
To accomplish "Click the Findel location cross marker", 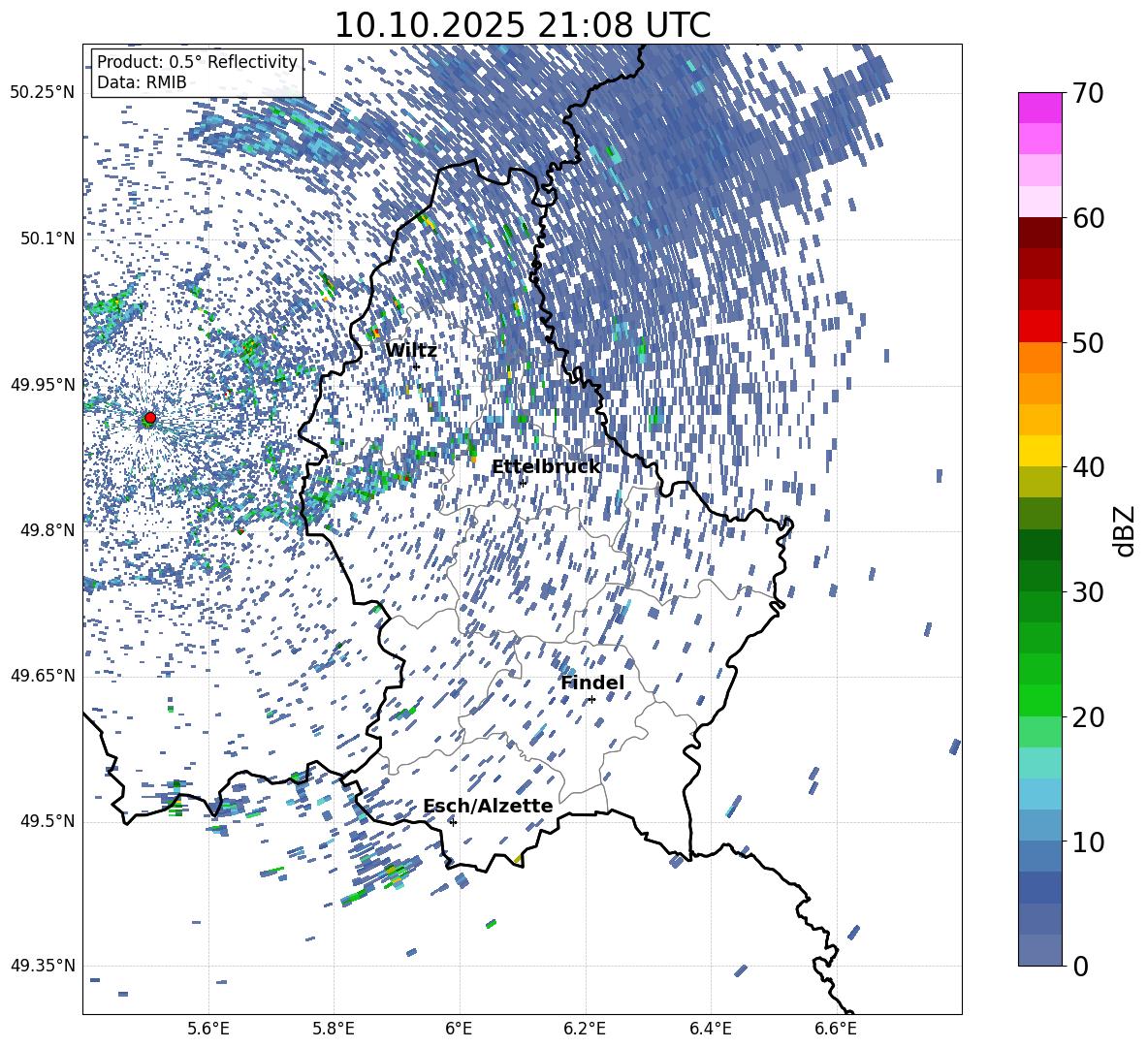I will [x=591, y=699].
